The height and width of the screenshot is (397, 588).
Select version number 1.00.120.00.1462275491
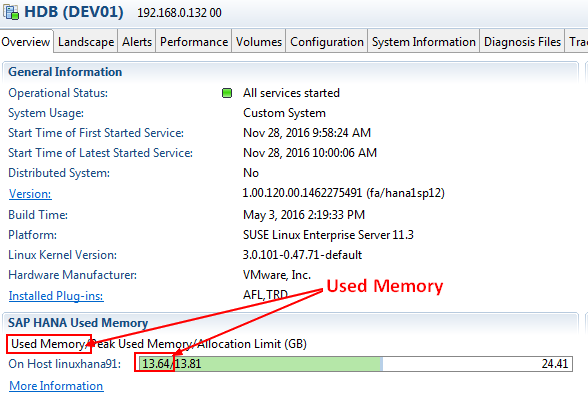pyautogui.click(x=302, y=193)
